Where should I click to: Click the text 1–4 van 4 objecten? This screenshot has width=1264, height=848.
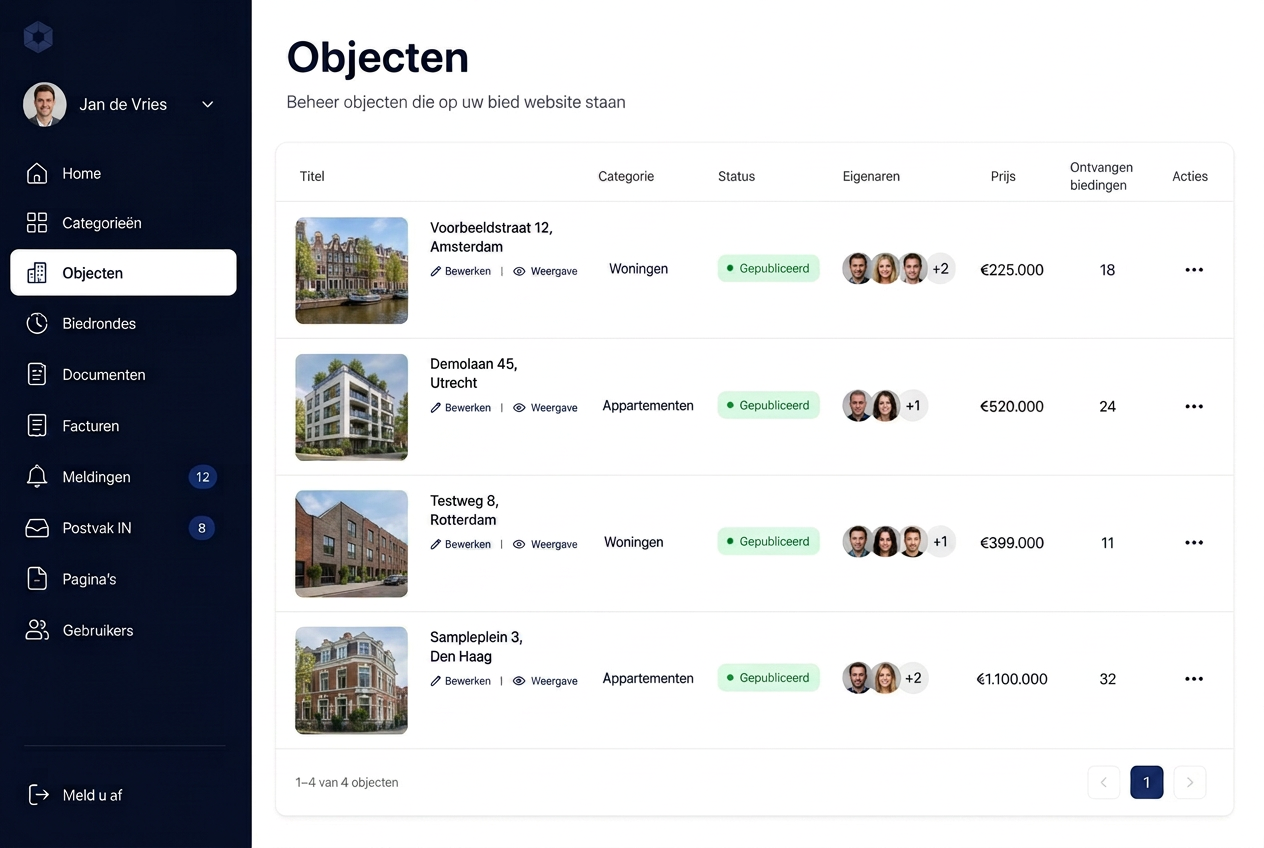[x=347, y=782]
